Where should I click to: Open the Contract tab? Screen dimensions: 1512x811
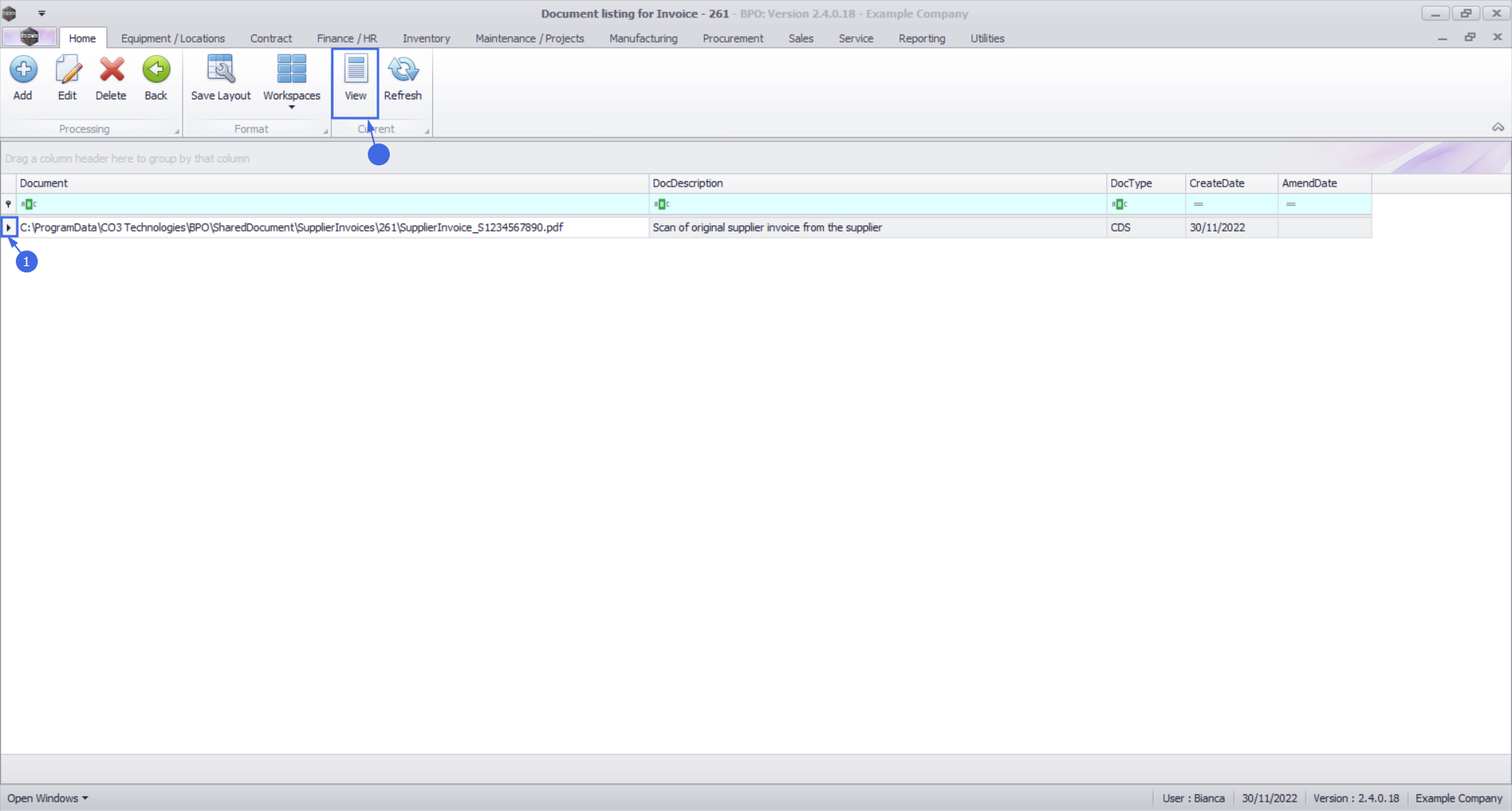coord(271,38)
